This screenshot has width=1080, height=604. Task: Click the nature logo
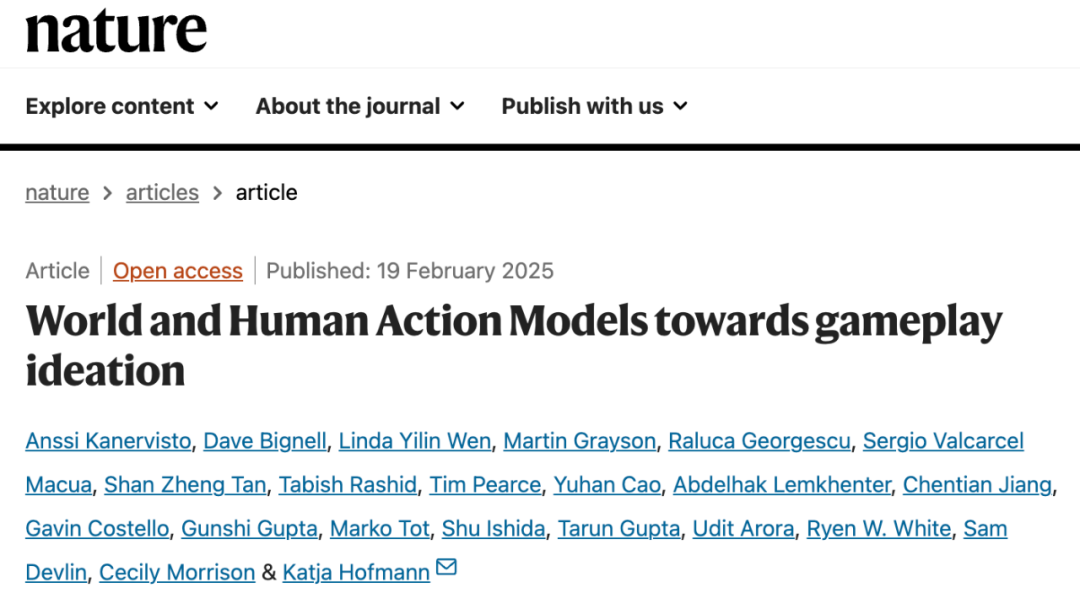coord(116,31)
